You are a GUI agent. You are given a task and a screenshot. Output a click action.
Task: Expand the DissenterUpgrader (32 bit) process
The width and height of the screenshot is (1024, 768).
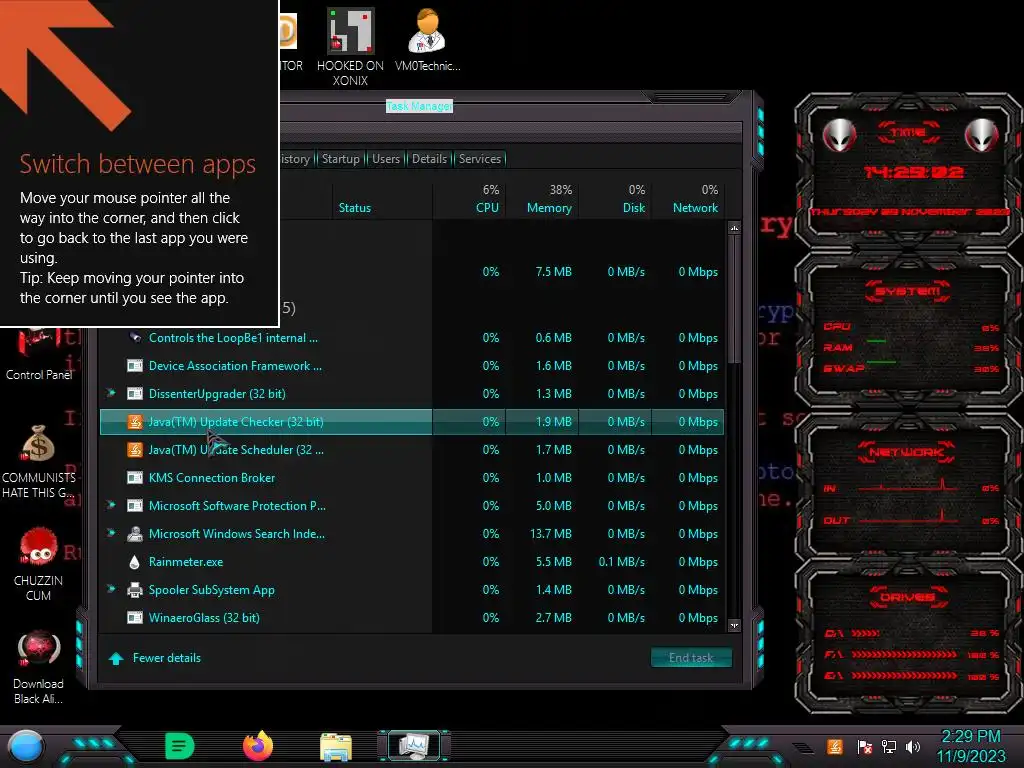tap(111, 393)
